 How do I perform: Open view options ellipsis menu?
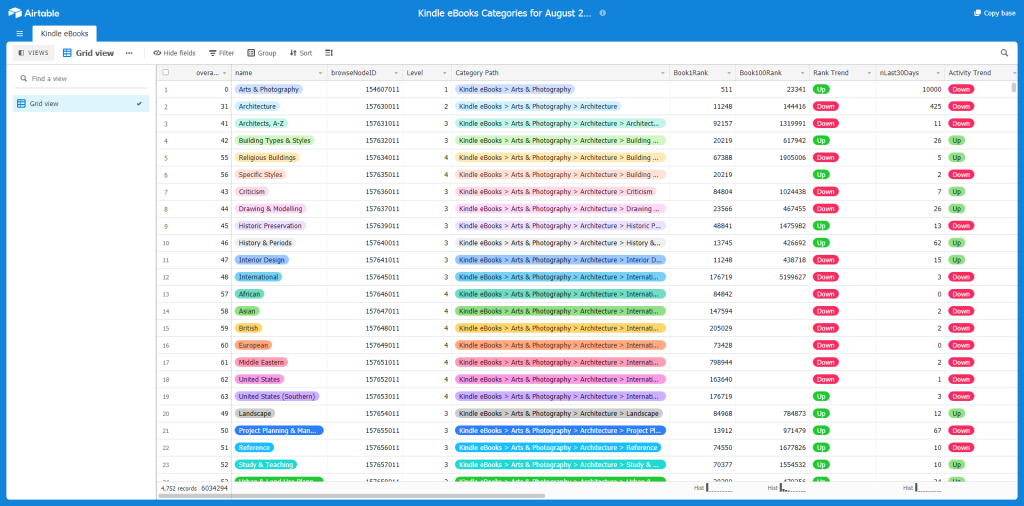(x=129, y=53)
